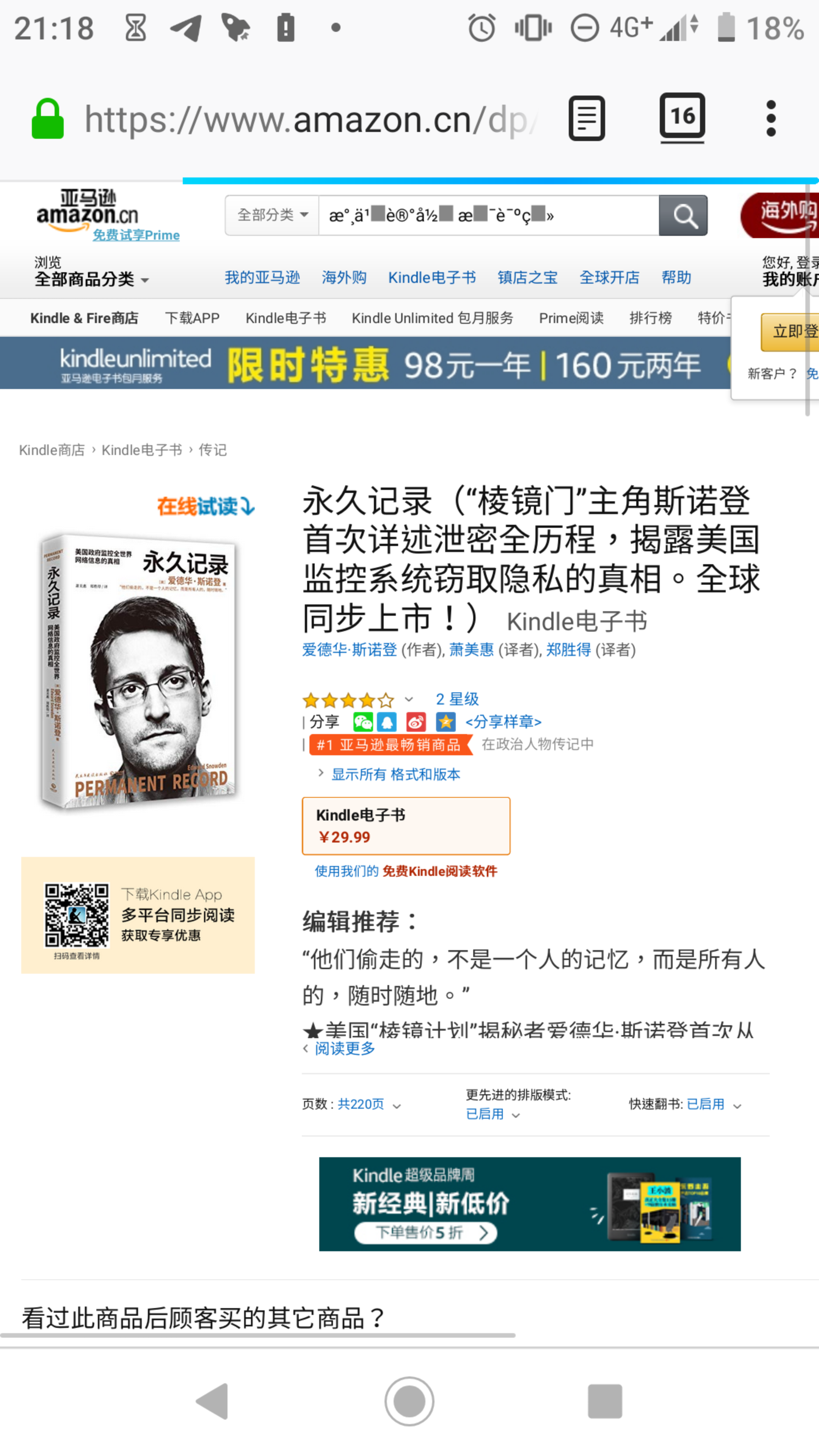Tap the magnifier search button

pos(683,215)
